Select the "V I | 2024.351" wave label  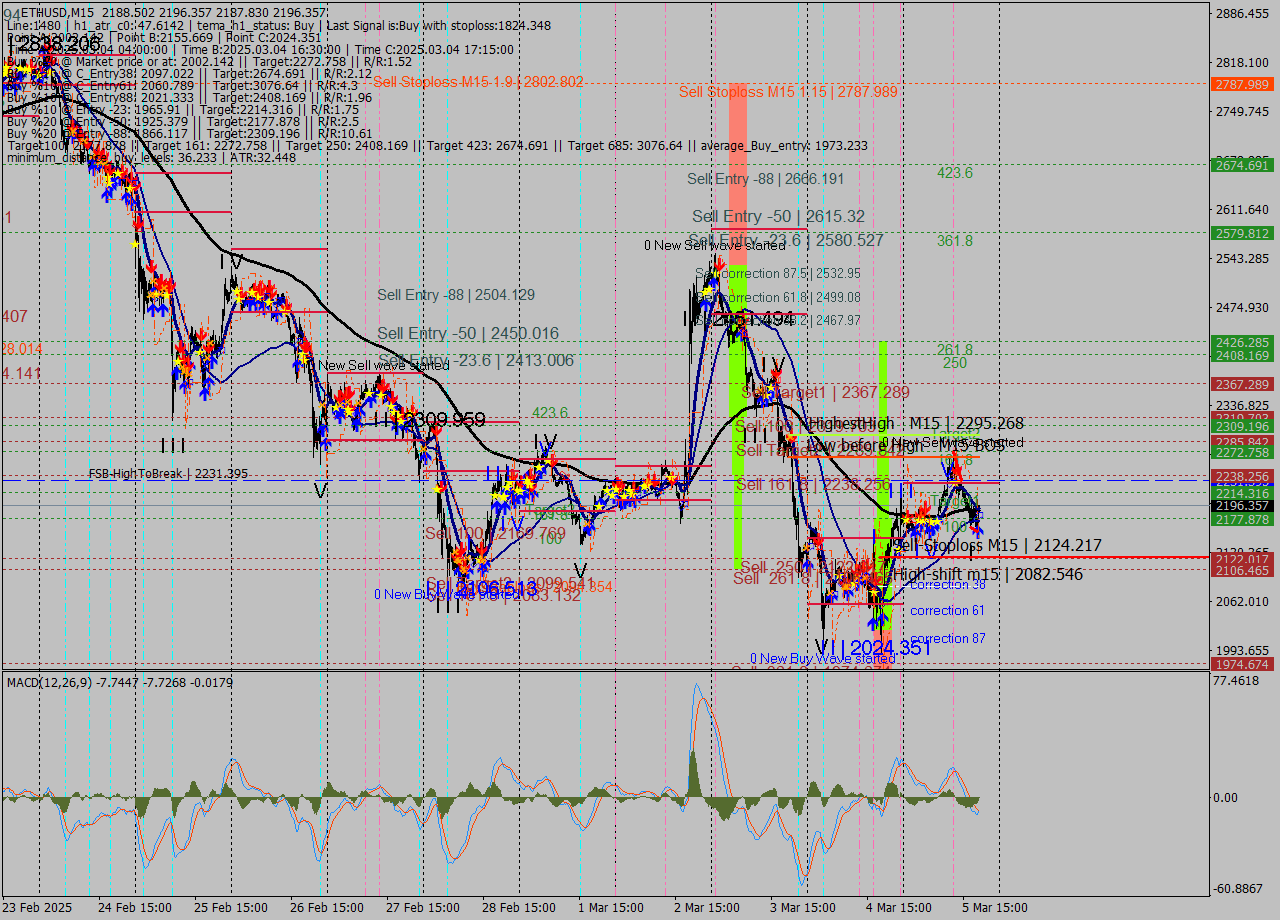(872, 648)
